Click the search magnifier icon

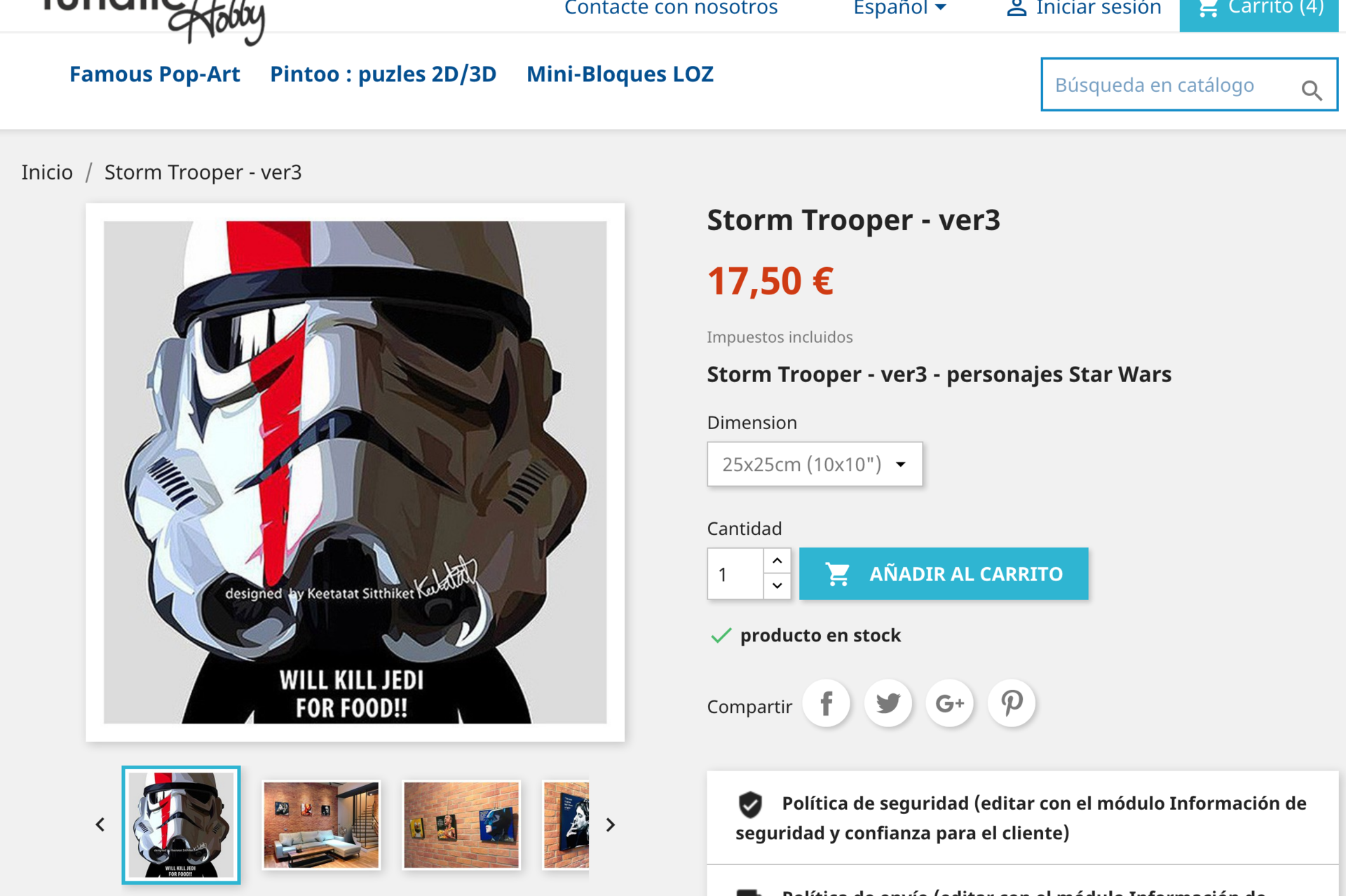pos(1312,90)
